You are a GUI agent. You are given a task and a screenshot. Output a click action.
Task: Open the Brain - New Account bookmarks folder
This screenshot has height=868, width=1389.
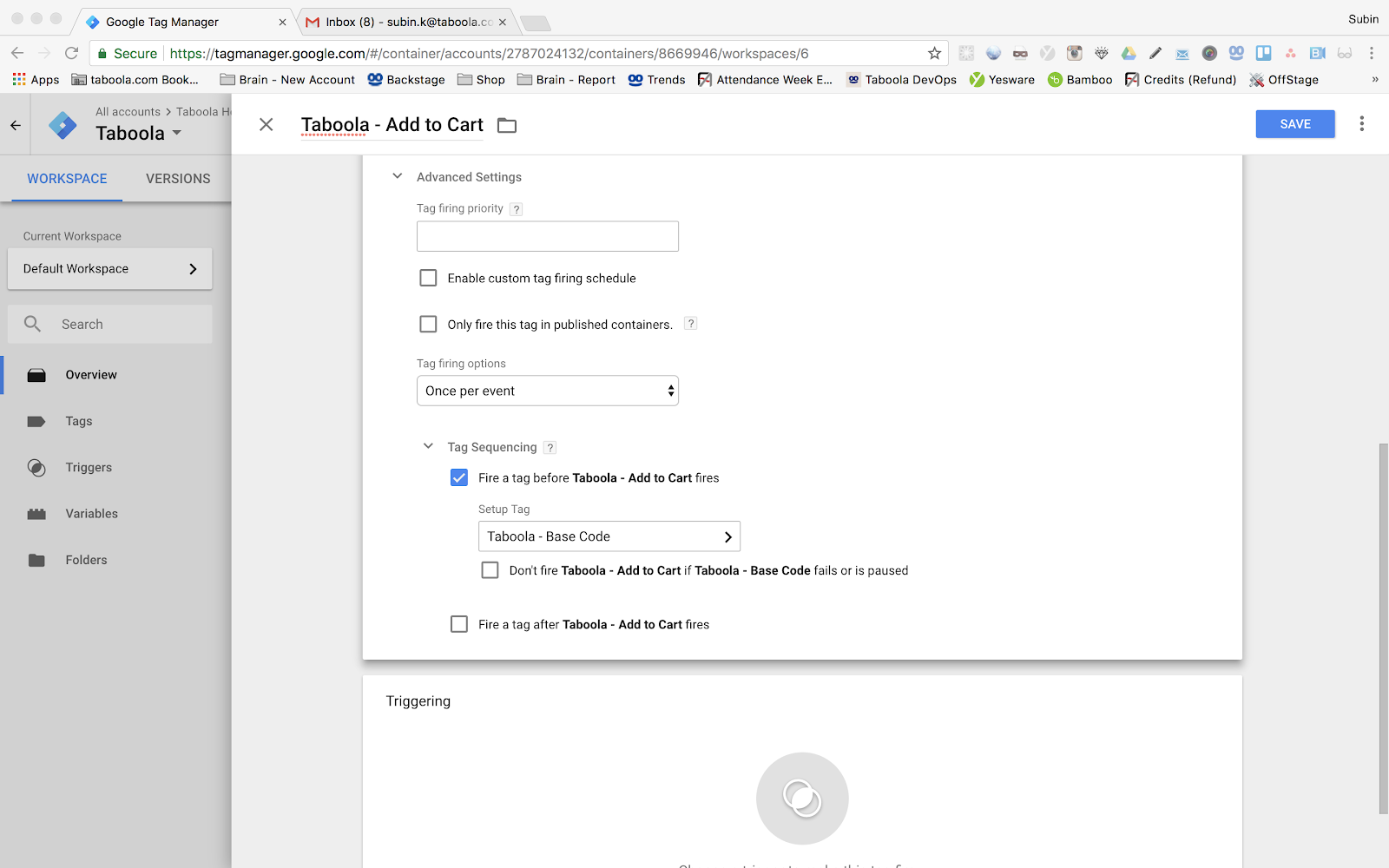click(x=287, y=79)
